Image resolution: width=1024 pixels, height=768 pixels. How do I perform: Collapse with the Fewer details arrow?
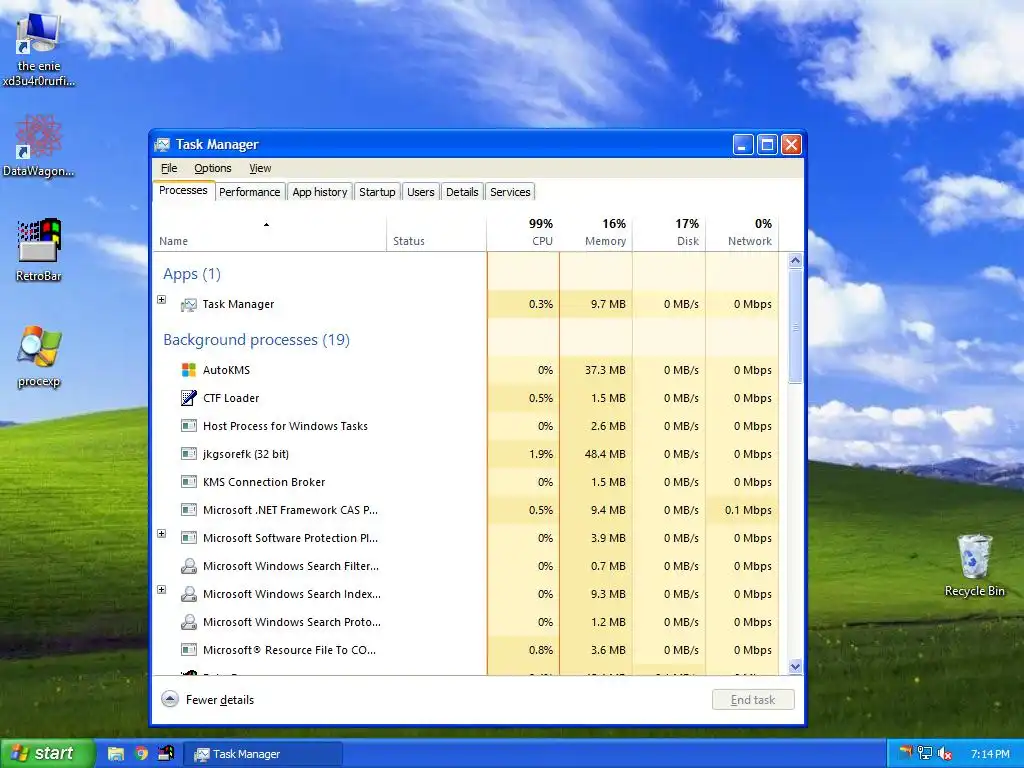[x=170, y=699]
